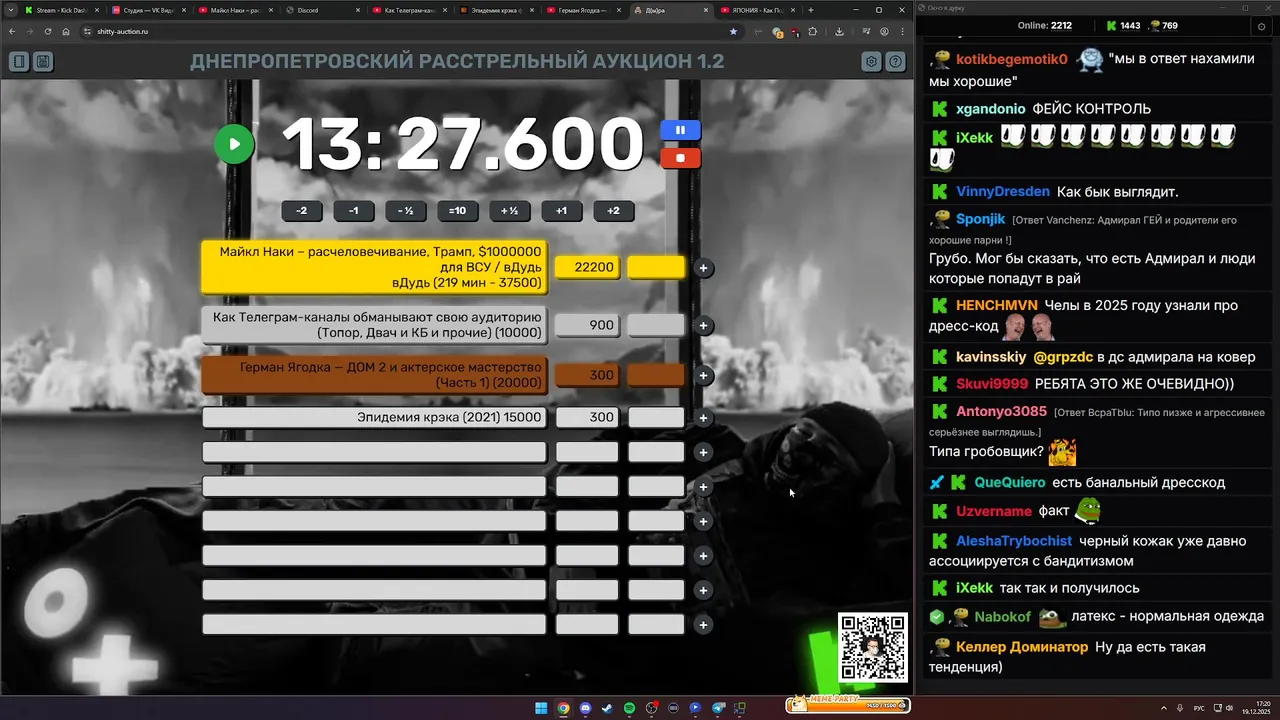Click plus button on Герман Ягодка lot
Image resolution: width=1280 pixels, height=720 pixels.
[x=703, y=375]
